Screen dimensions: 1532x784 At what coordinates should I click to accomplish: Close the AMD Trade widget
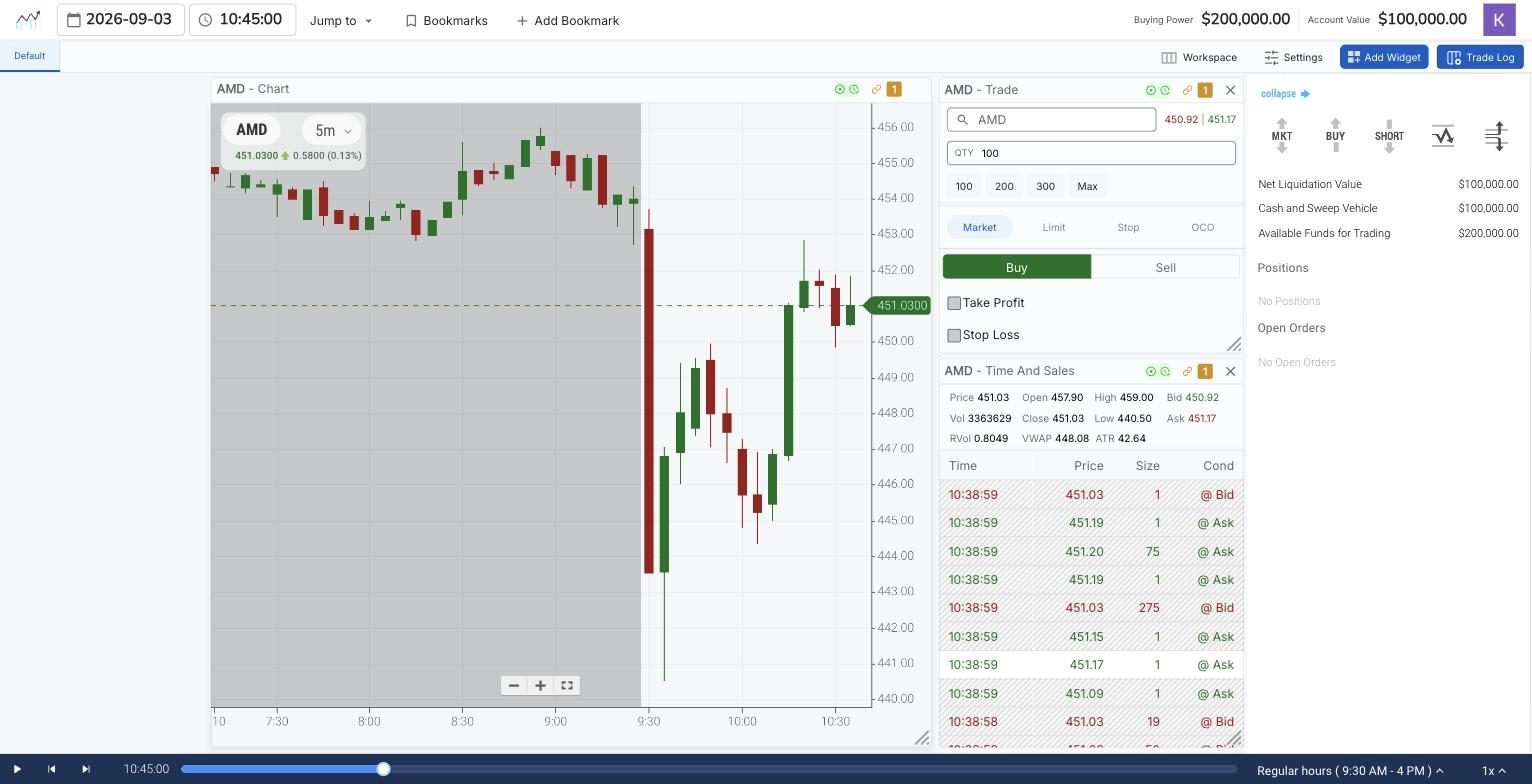tap(1231, 90)
